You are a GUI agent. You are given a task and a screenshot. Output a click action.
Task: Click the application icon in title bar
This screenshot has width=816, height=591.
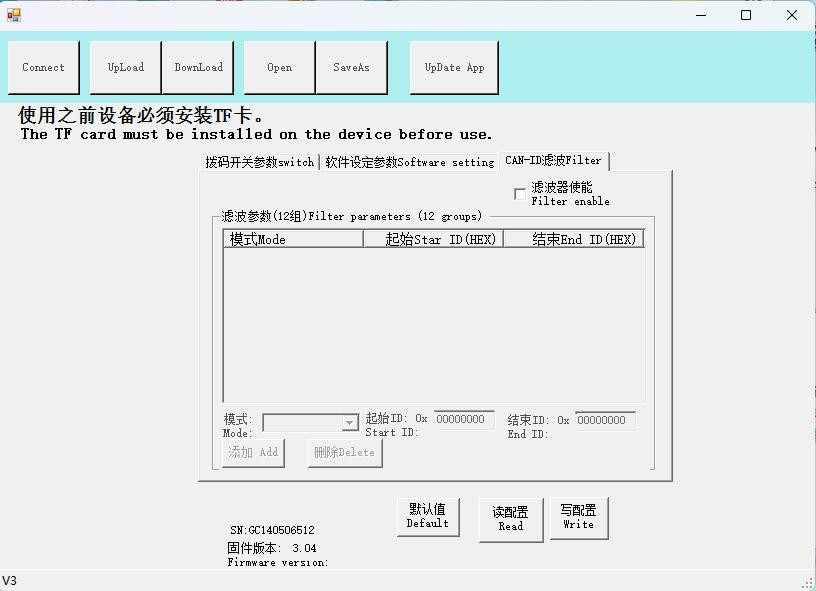(x=14, y=15)
